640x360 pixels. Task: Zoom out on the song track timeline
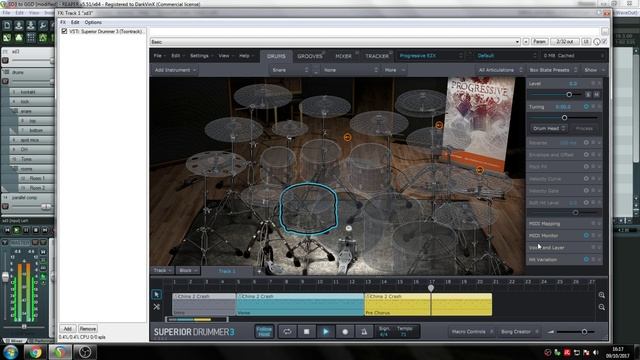point(602,307)
